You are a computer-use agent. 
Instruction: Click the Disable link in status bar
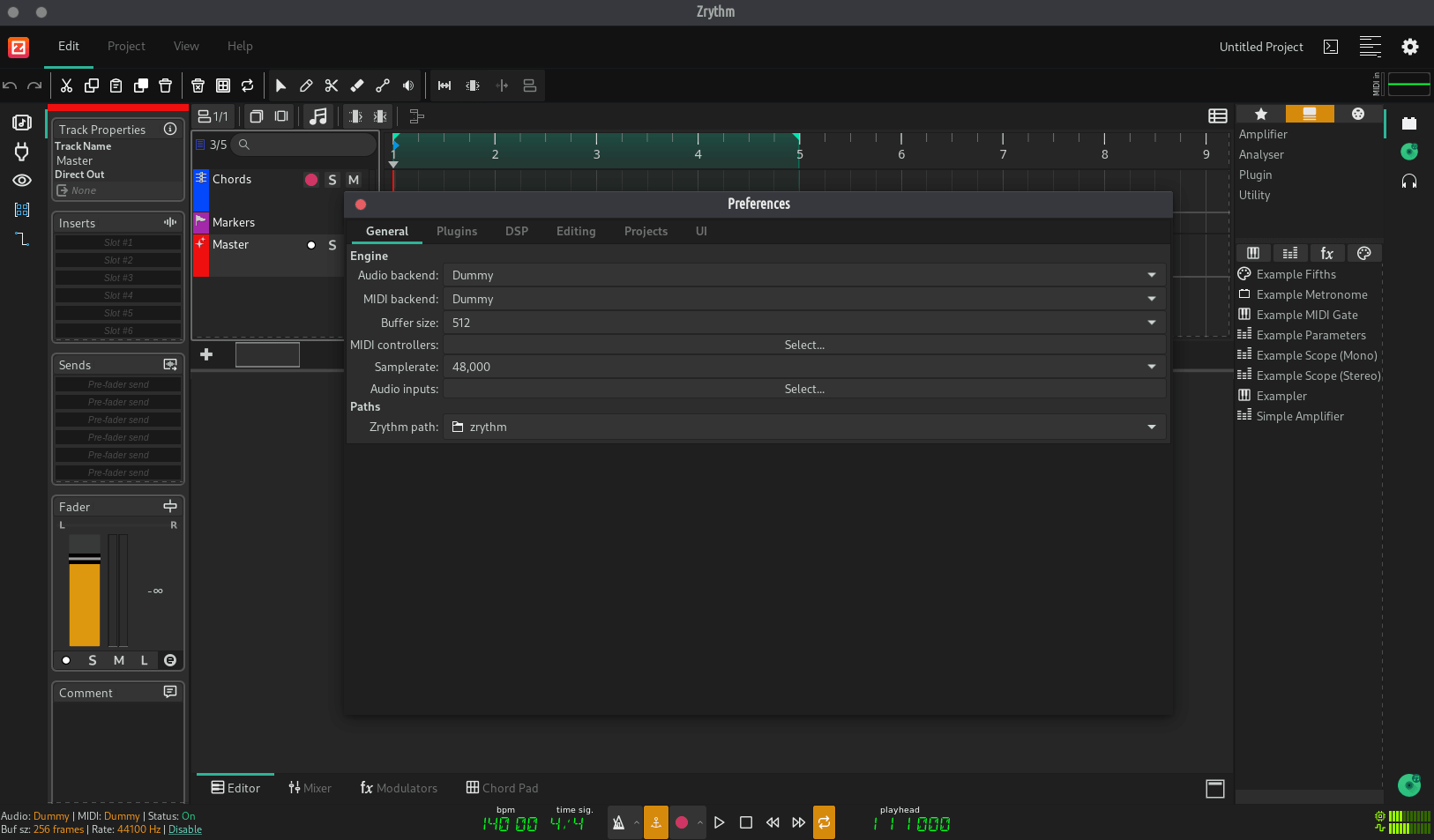pyautogui.click(x=185, y=829)
